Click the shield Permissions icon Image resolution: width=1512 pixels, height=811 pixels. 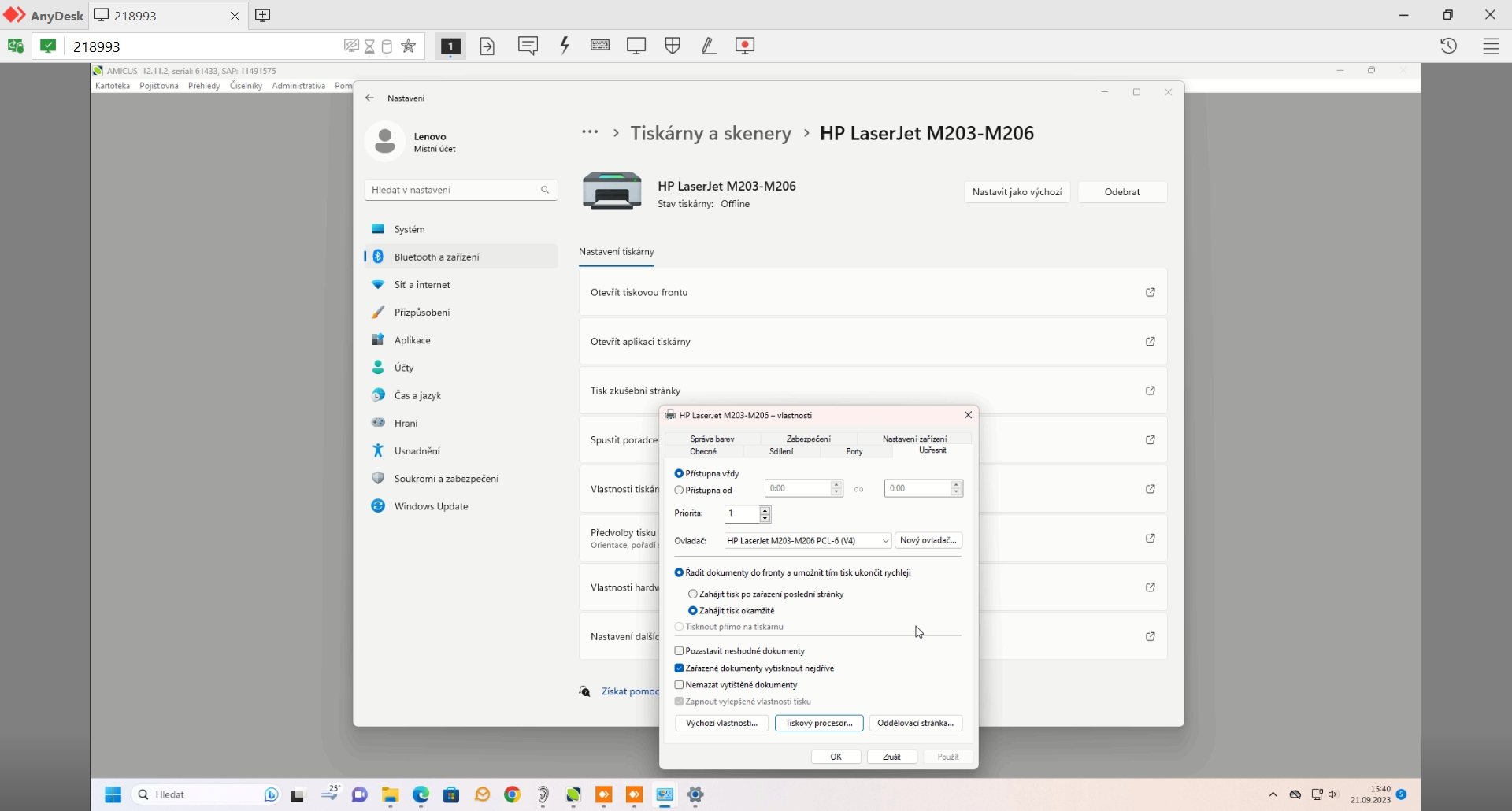673,46
